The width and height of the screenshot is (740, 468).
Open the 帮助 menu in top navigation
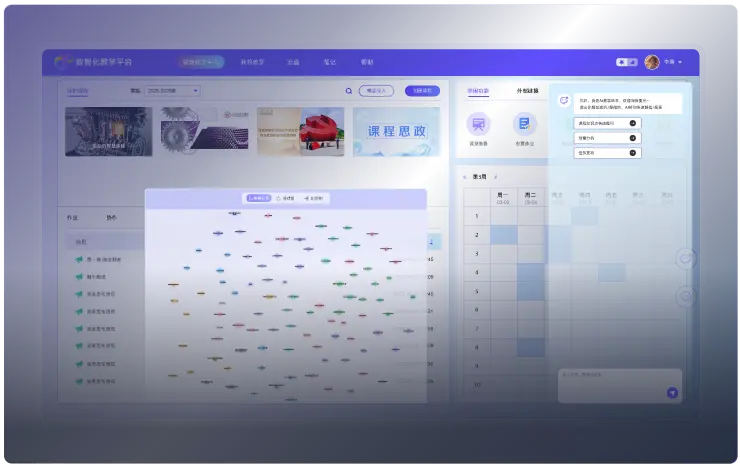pyautogui.click(x=367, y=62)
